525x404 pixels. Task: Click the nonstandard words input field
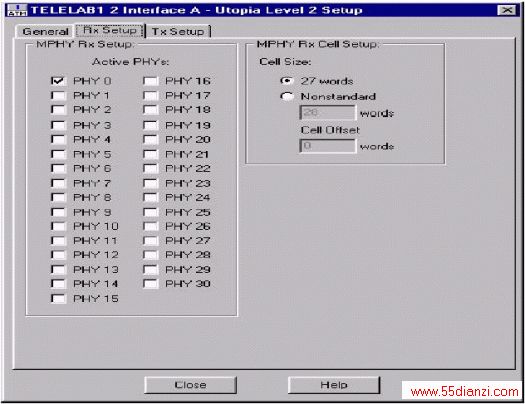(x=327, y=112)
